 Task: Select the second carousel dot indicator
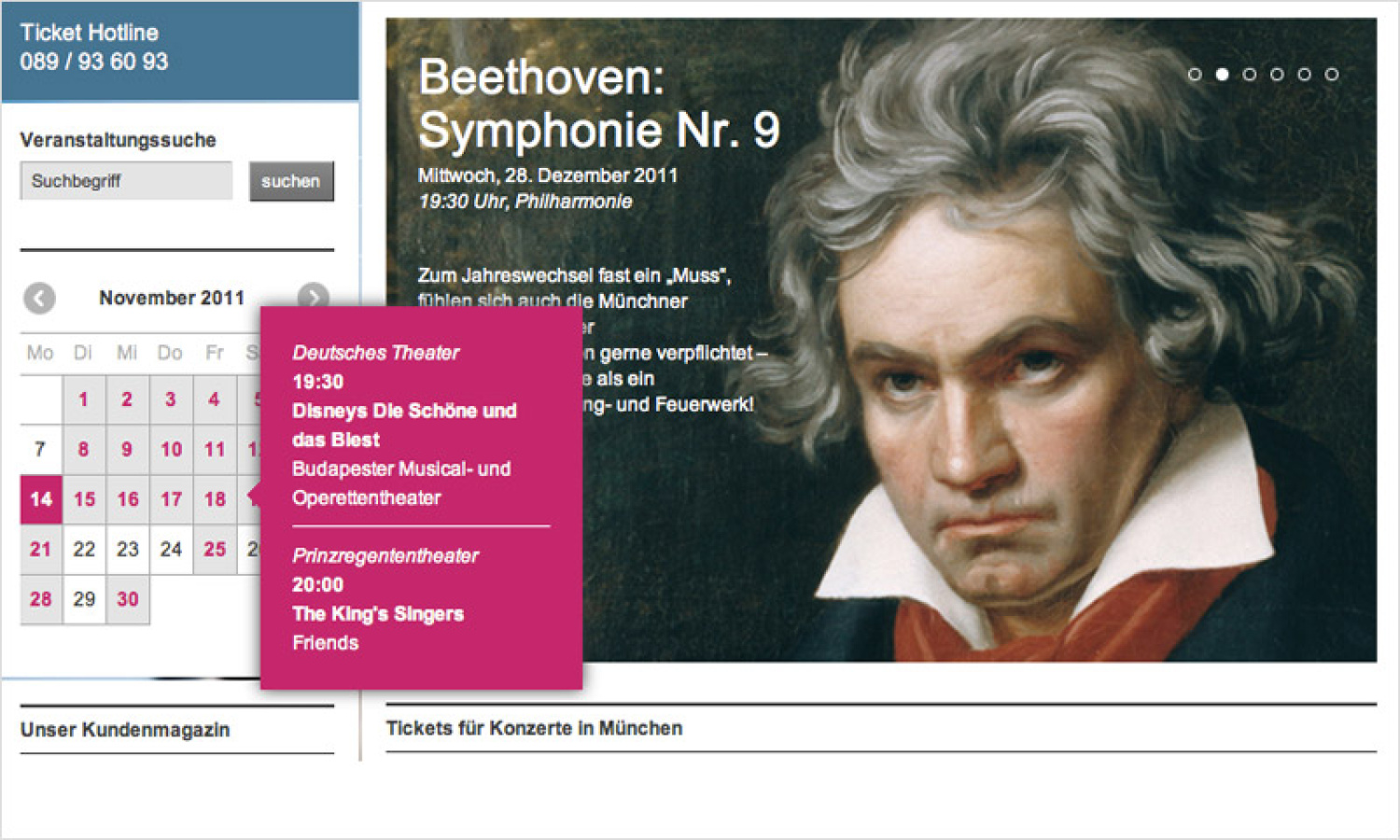tap(1224, 75)
